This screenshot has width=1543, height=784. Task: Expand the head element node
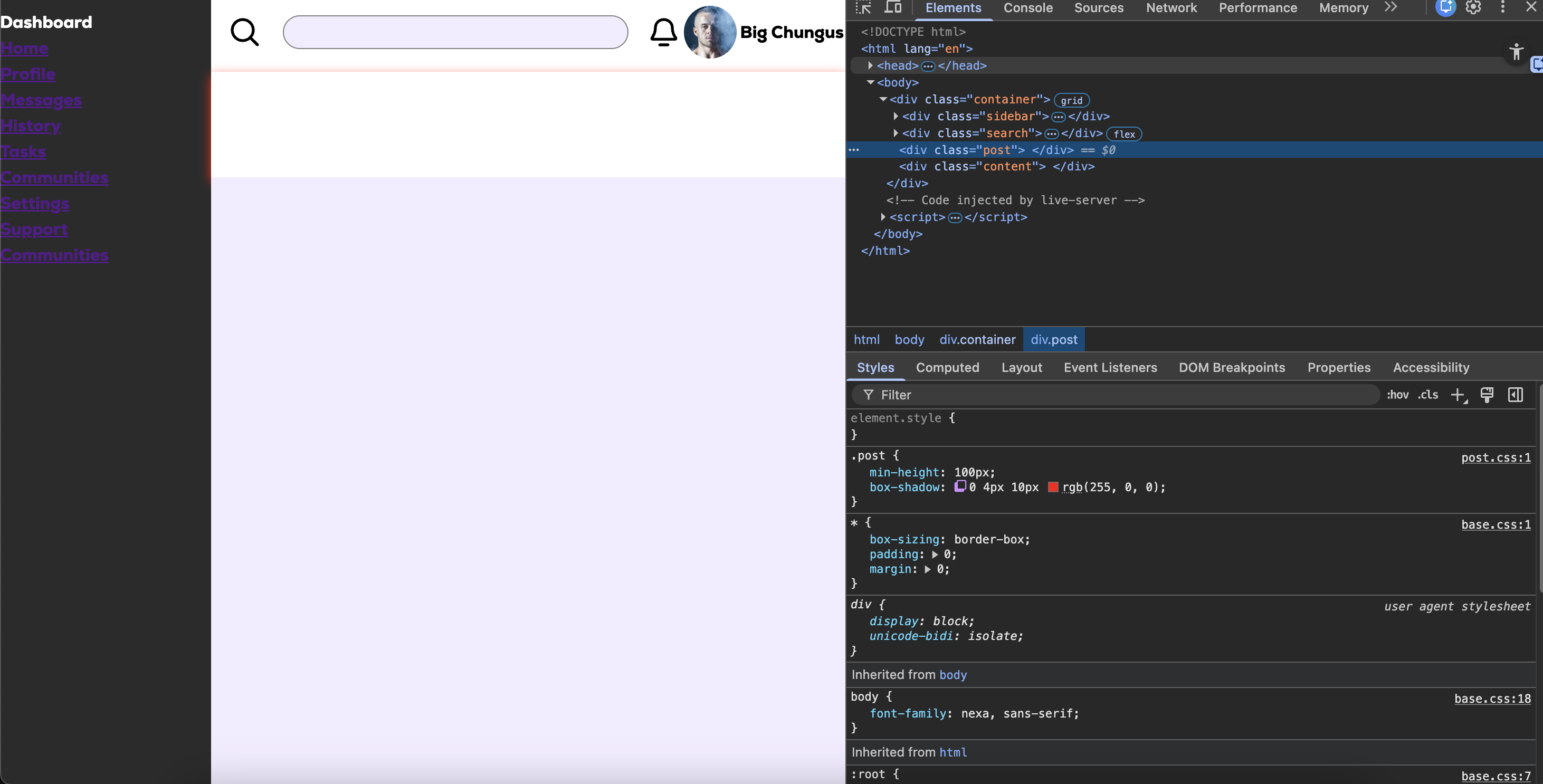tap(870, 65)
